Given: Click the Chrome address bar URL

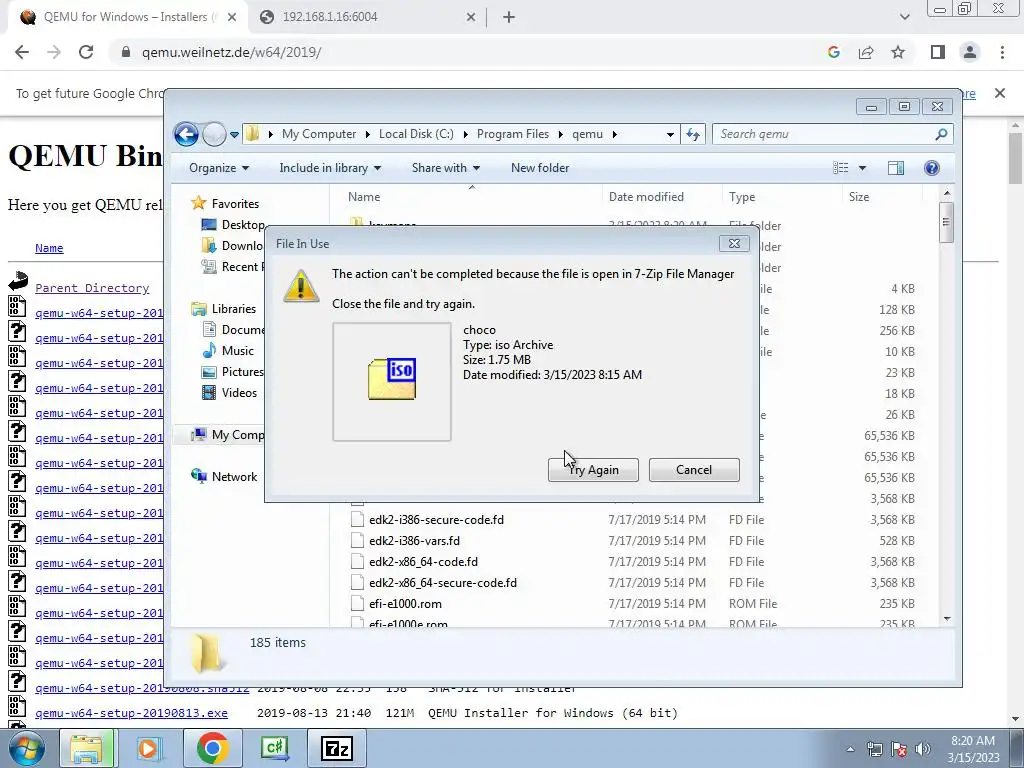Looking at the screenshot, I should click(231, 52).
